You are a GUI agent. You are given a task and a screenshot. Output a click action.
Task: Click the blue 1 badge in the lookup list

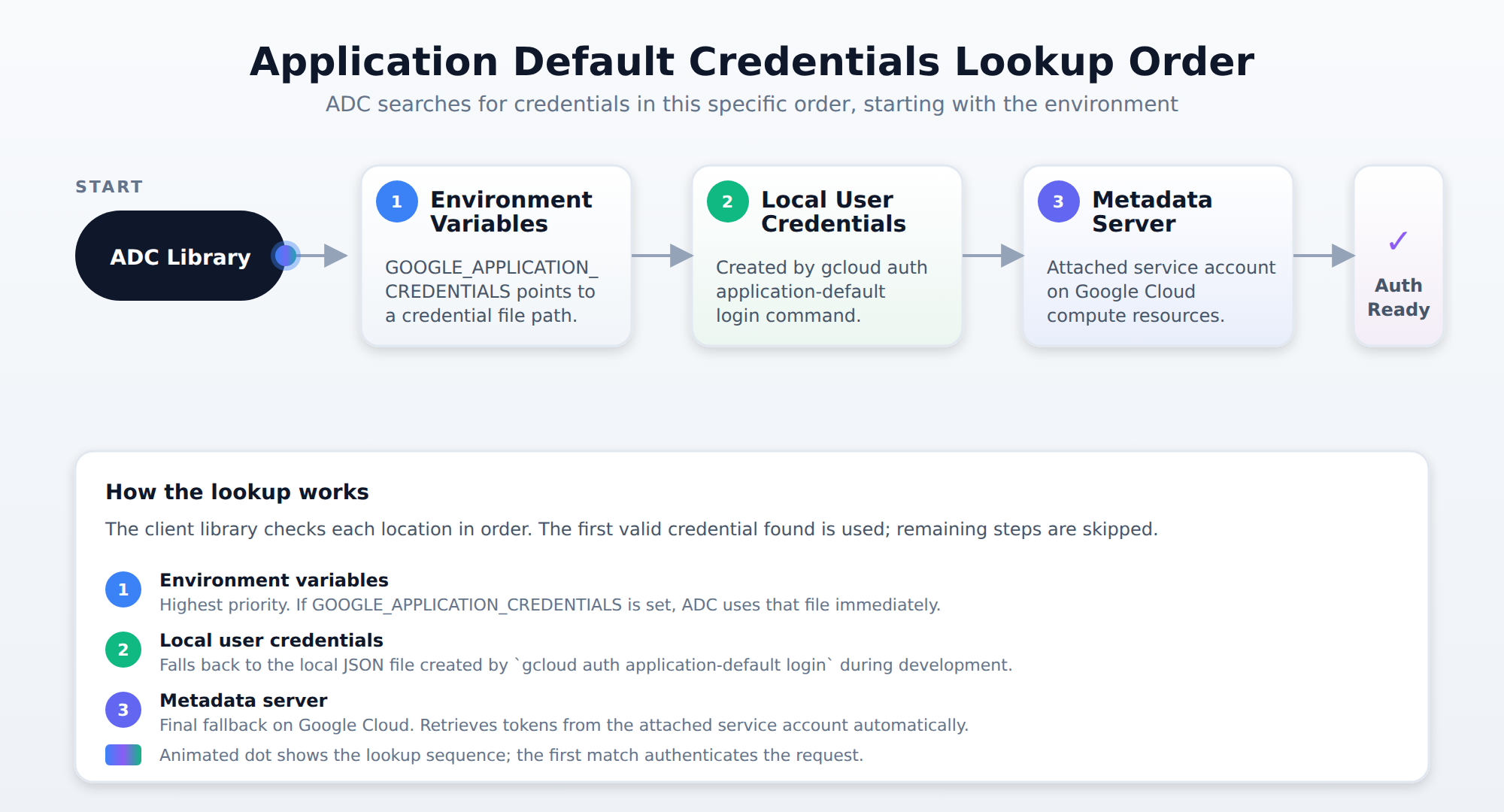(123, 589)
